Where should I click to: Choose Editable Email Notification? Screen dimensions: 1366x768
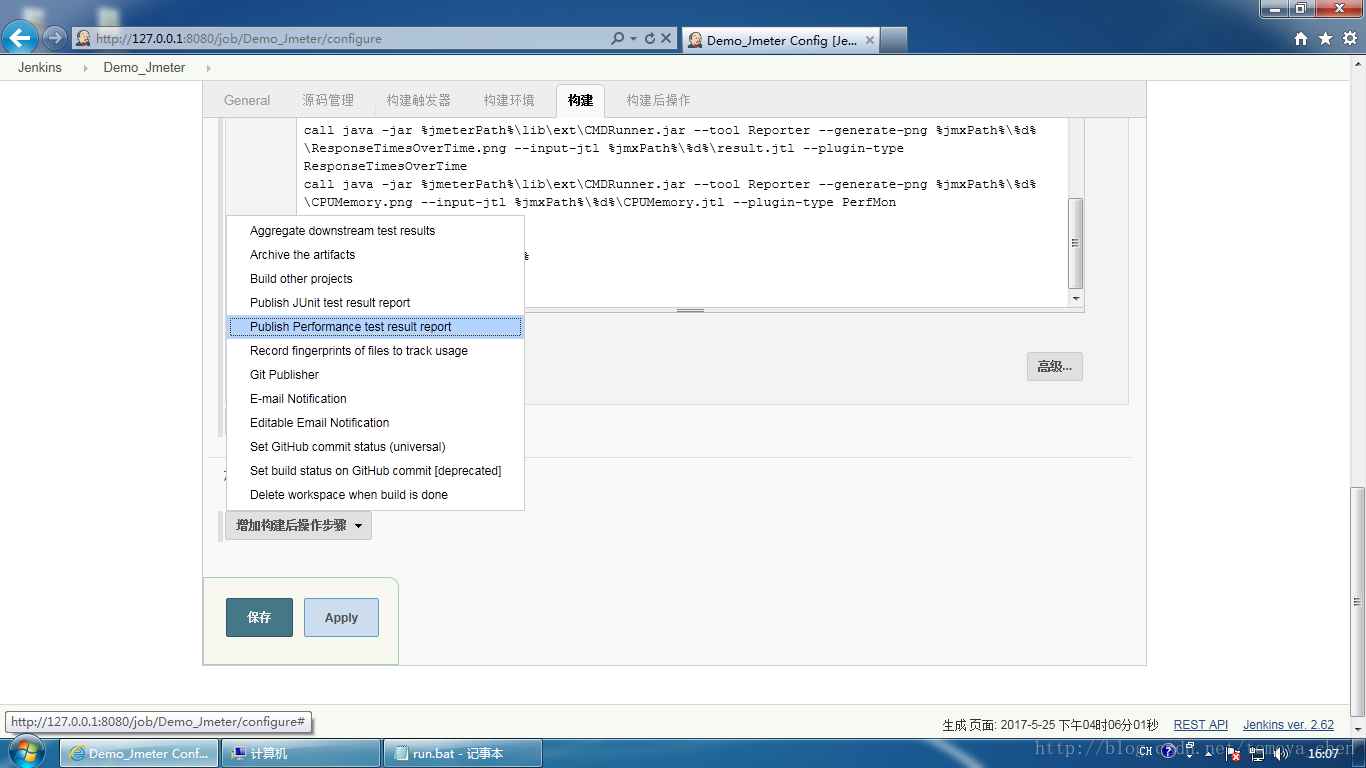click(x=375, y=423)
